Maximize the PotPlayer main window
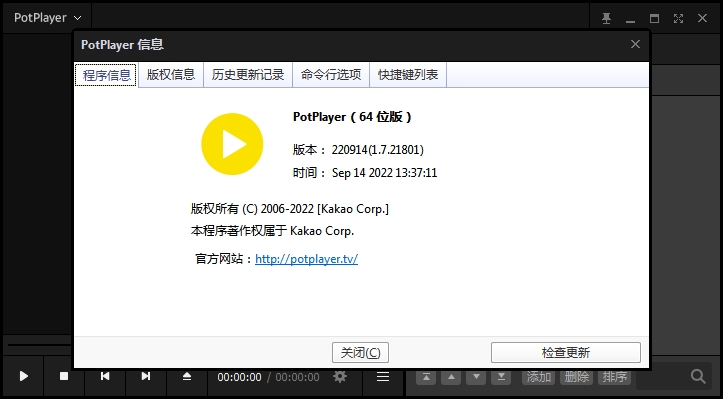723x399 pixels. click(654, 18)
